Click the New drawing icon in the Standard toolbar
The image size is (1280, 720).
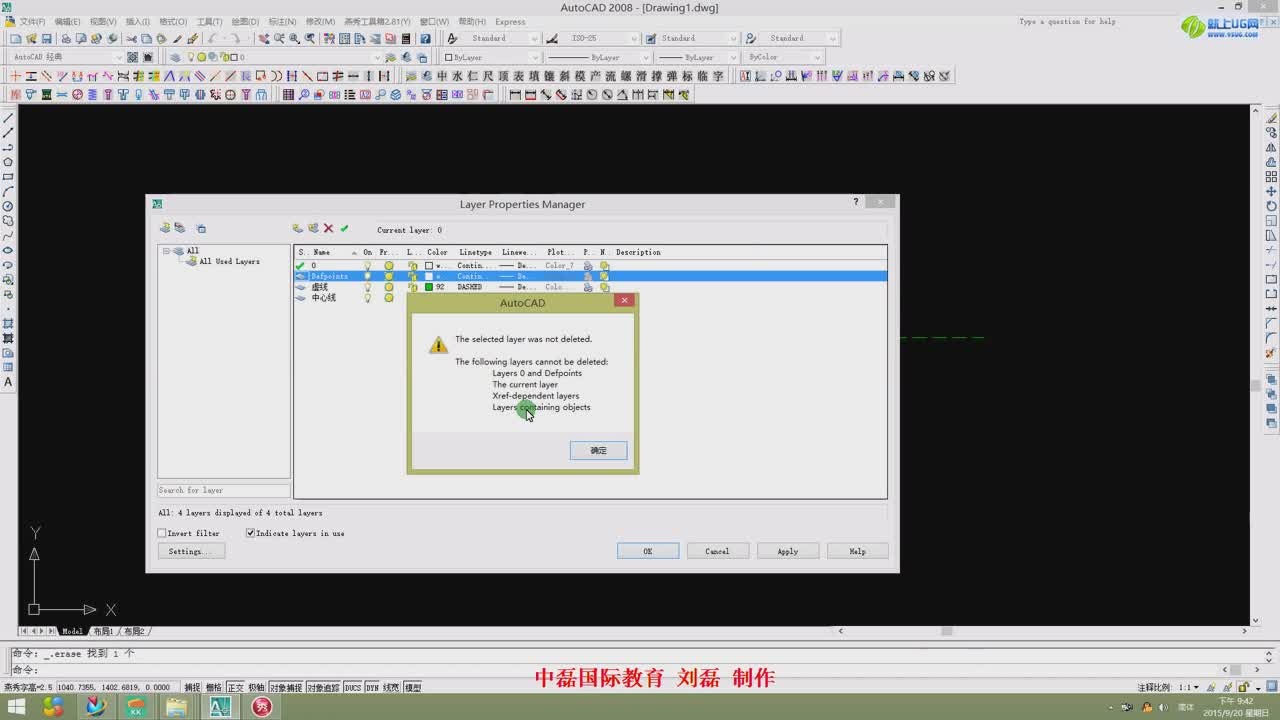[x=16, y=39]
